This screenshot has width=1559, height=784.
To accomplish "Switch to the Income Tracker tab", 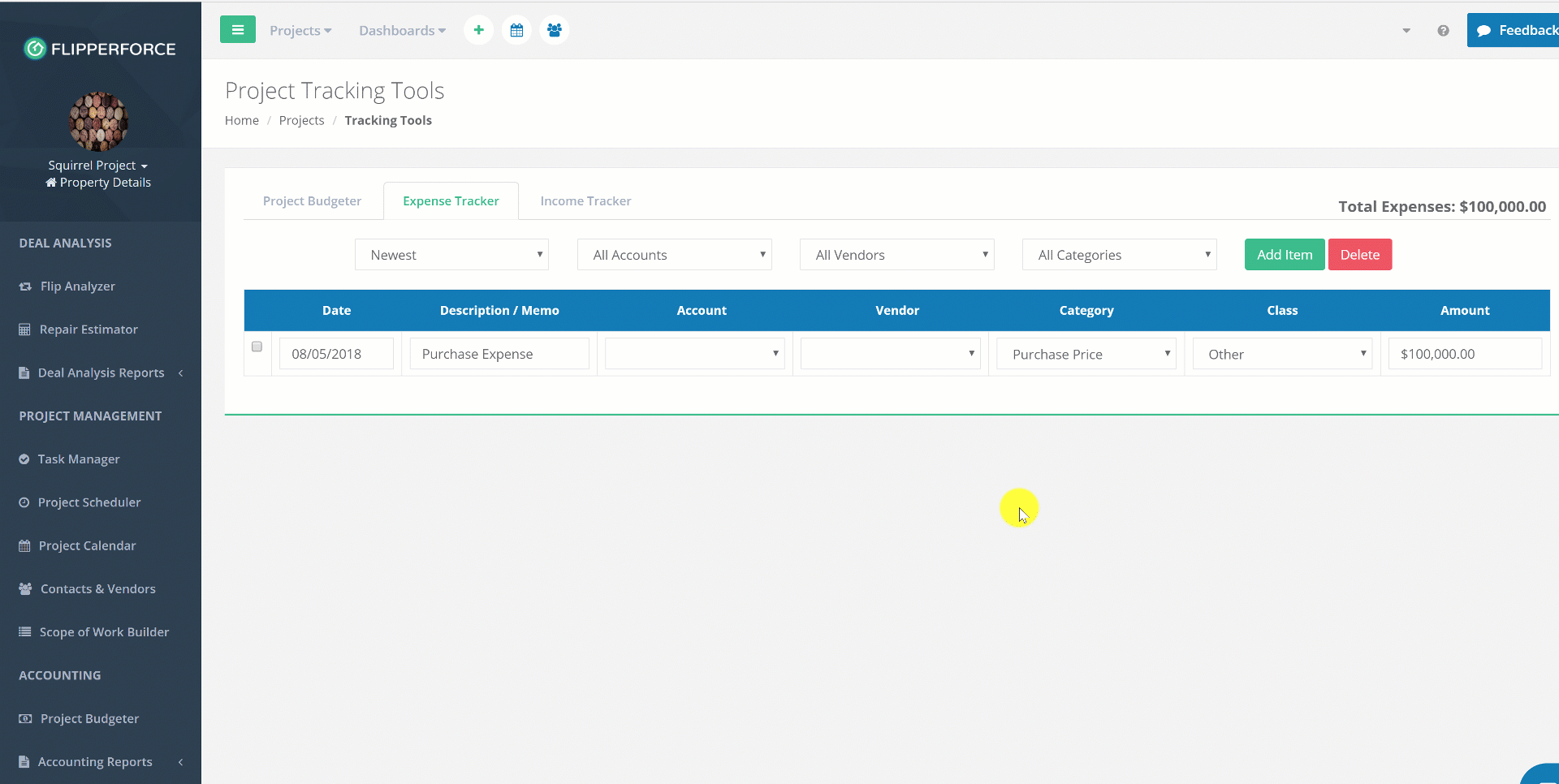I will click(x=585, y=200).
